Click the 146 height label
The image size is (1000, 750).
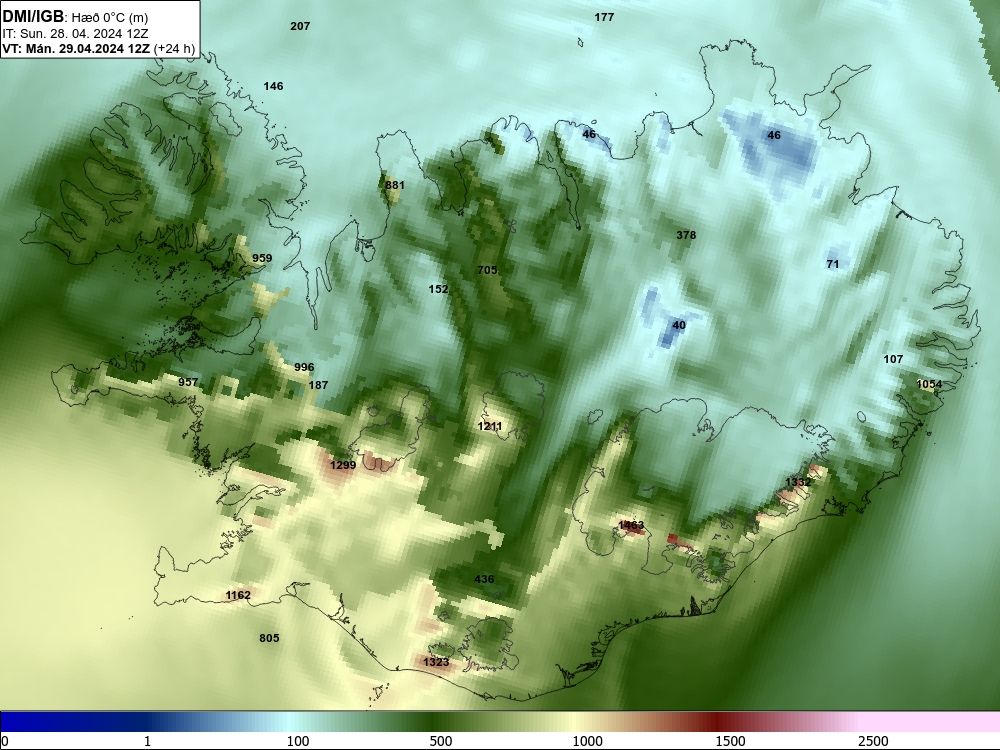[x=273, y=86]
